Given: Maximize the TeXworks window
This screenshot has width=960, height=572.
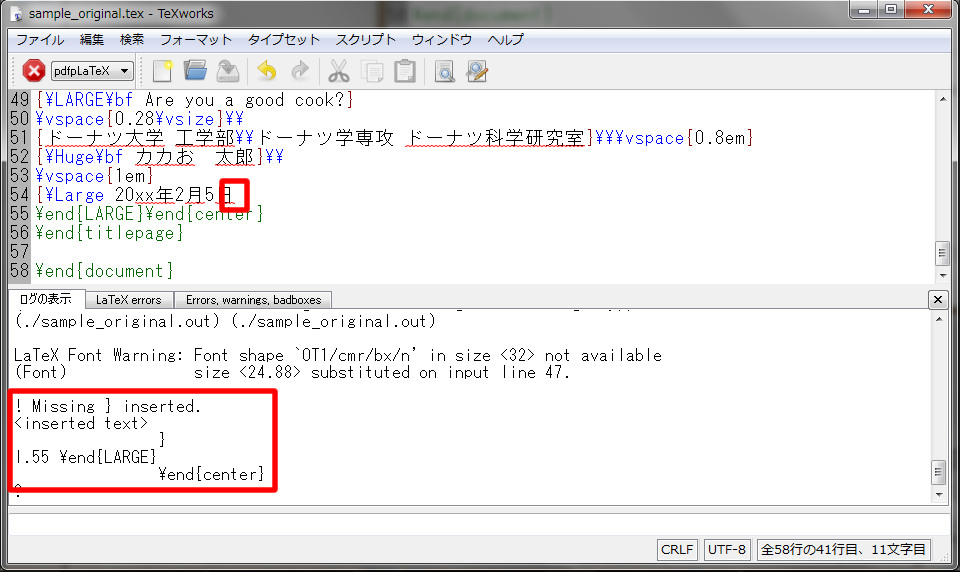Looking at the screenshot, I should point(891,10).
